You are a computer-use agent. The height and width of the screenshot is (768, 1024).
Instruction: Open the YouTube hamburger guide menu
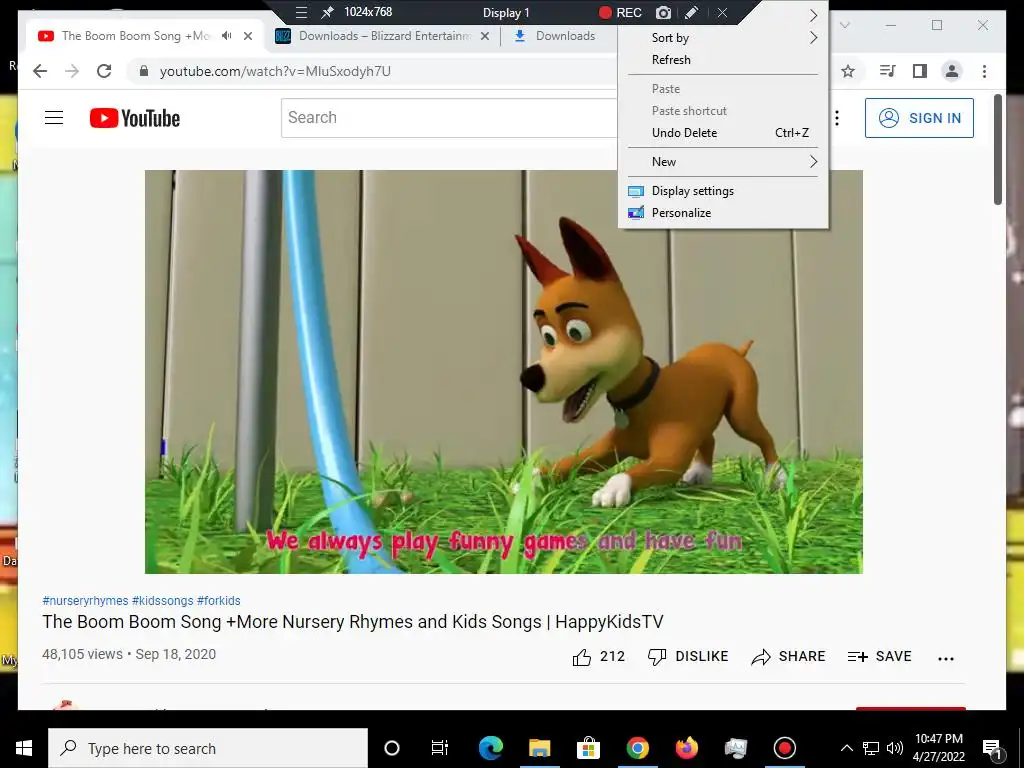pyautogui.click(x=54, y=118)
